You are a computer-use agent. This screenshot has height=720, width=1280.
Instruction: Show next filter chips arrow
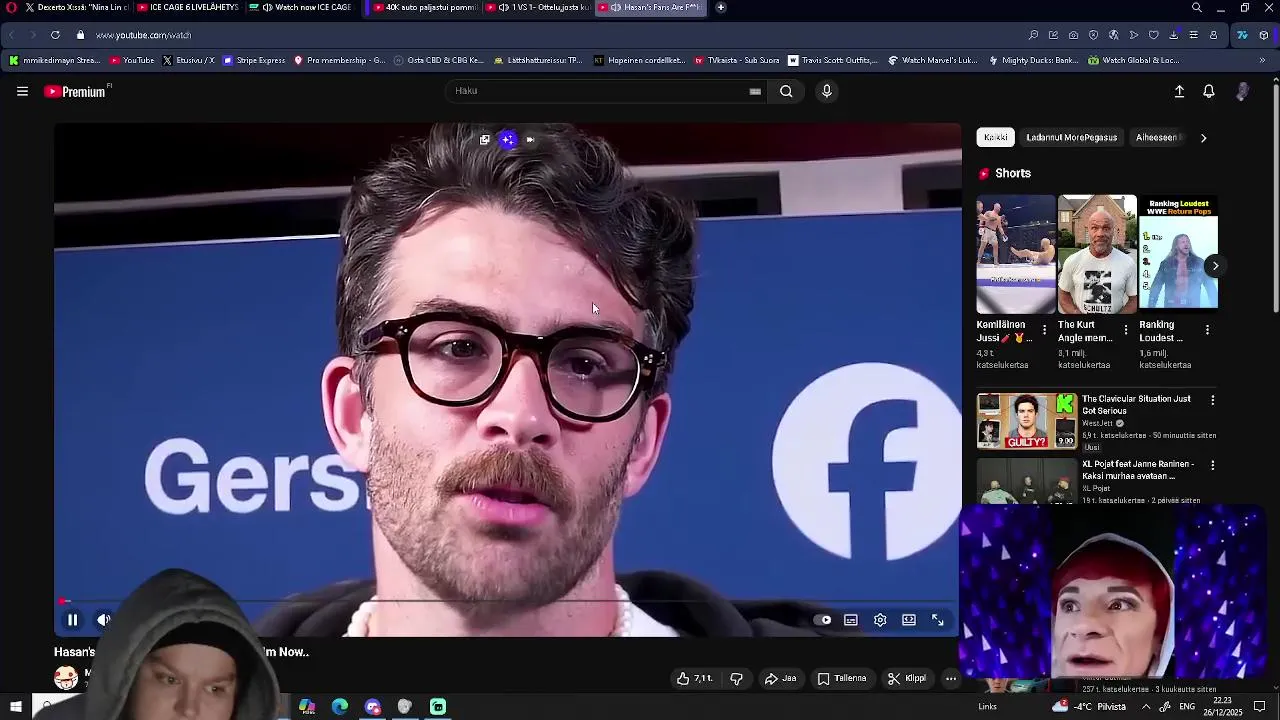coord(1203,137)
